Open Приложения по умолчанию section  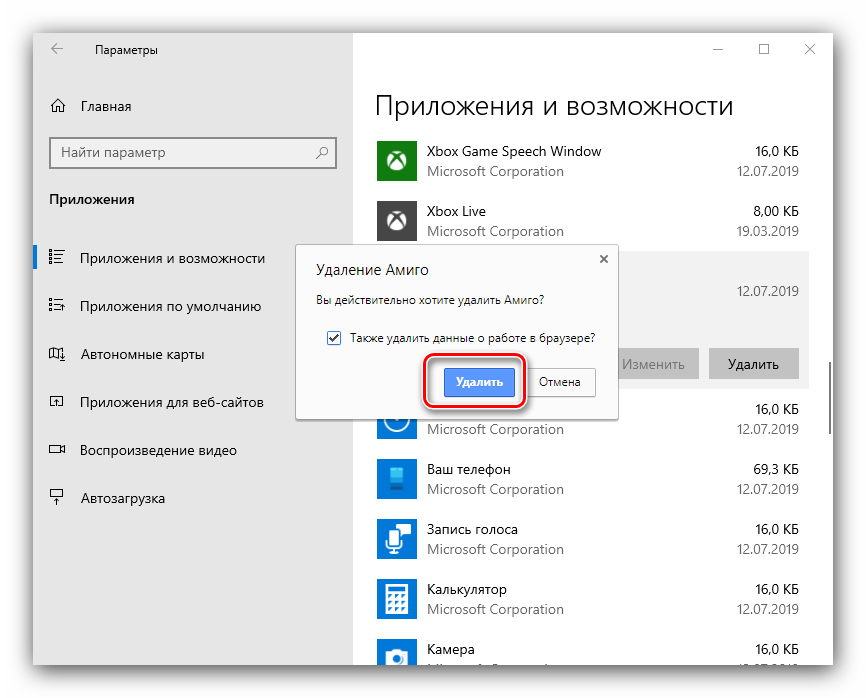[x=170, y=306]
